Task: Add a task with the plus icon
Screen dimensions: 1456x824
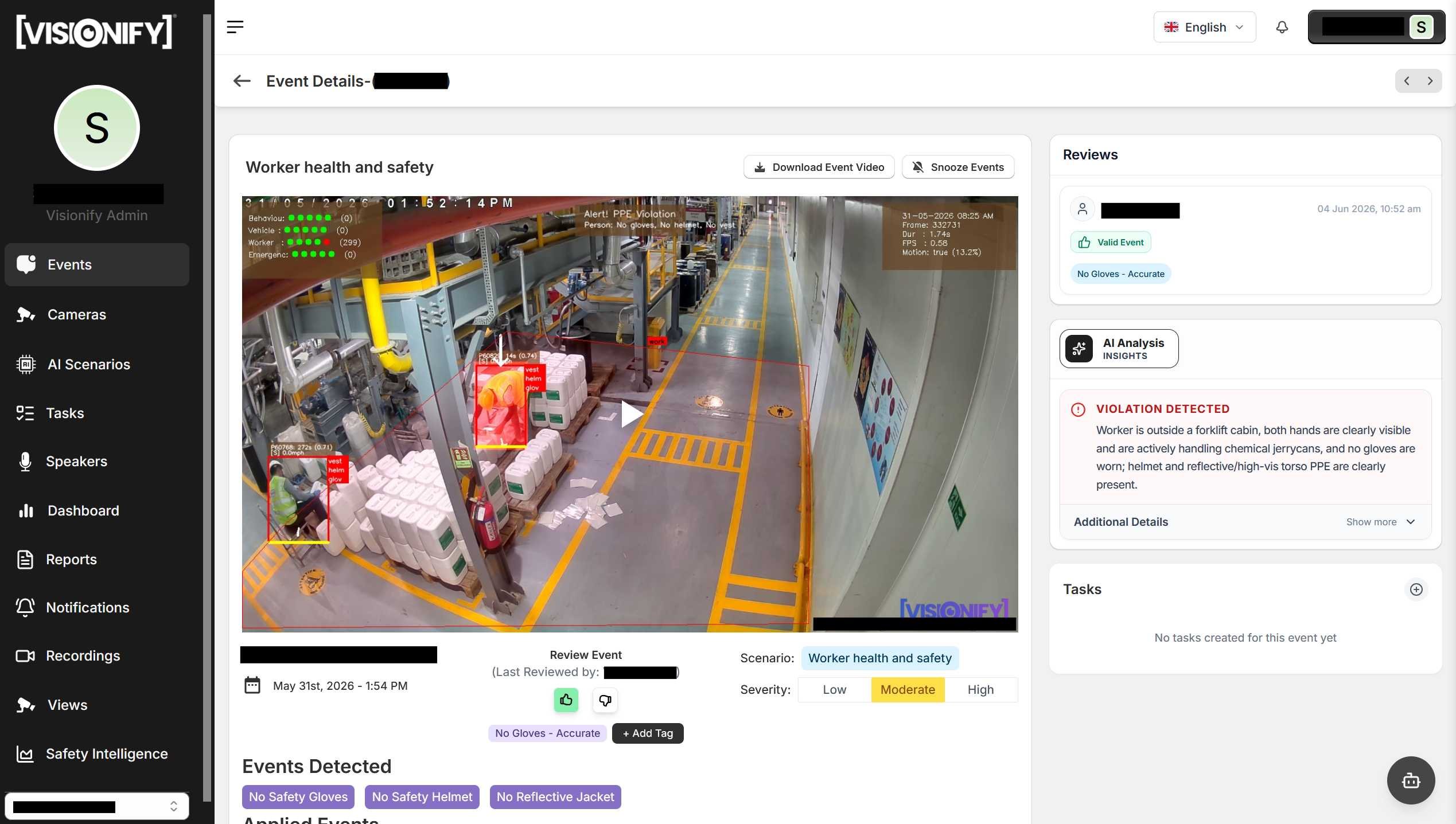Action: click(1416, 589)
